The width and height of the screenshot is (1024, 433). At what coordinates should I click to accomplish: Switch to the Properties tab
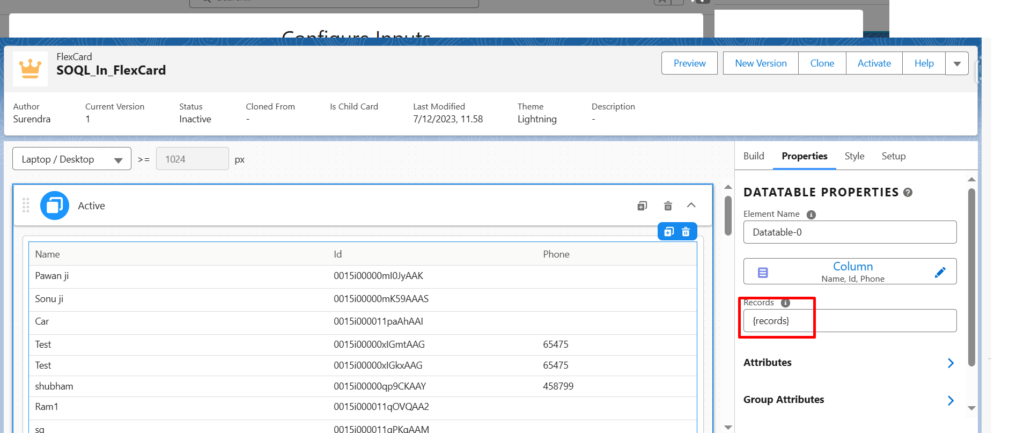tap(805, 156)
